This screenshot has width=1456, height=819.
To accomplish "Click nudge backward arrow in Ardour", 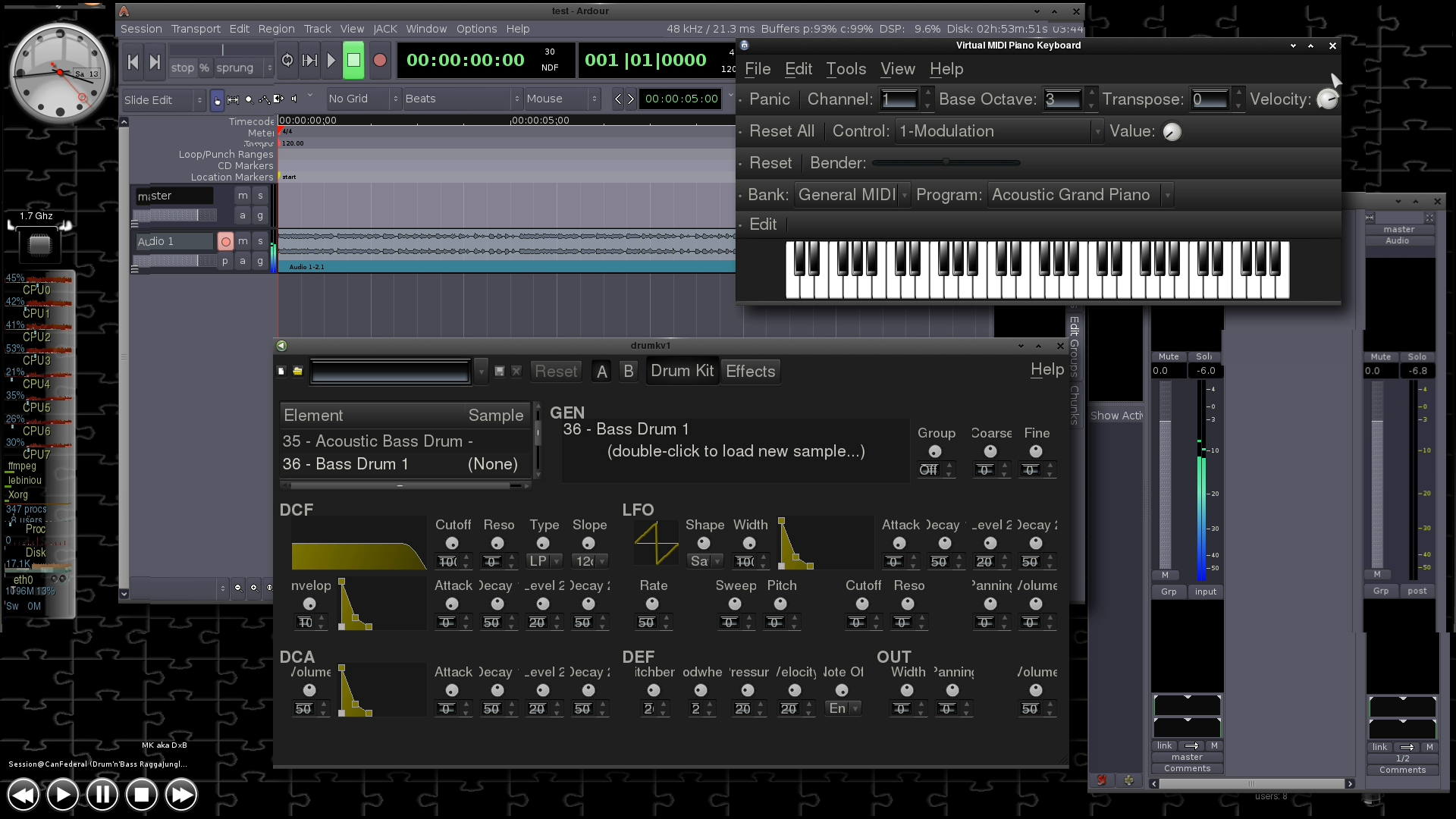I will 618,99.
